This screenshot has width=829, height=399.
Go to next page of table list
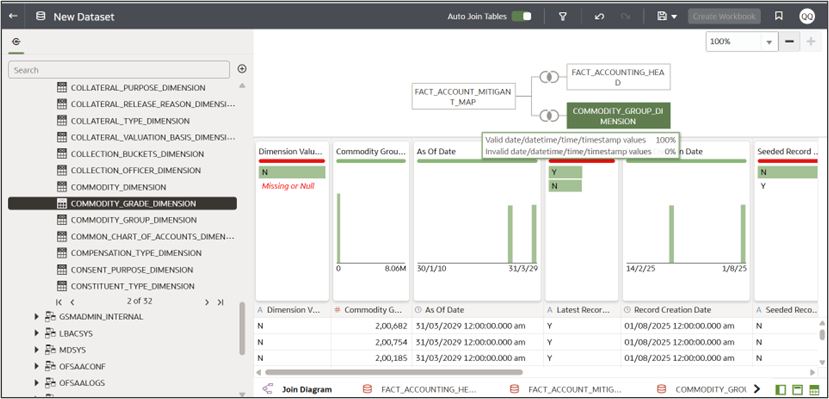[x=207, y=302]
